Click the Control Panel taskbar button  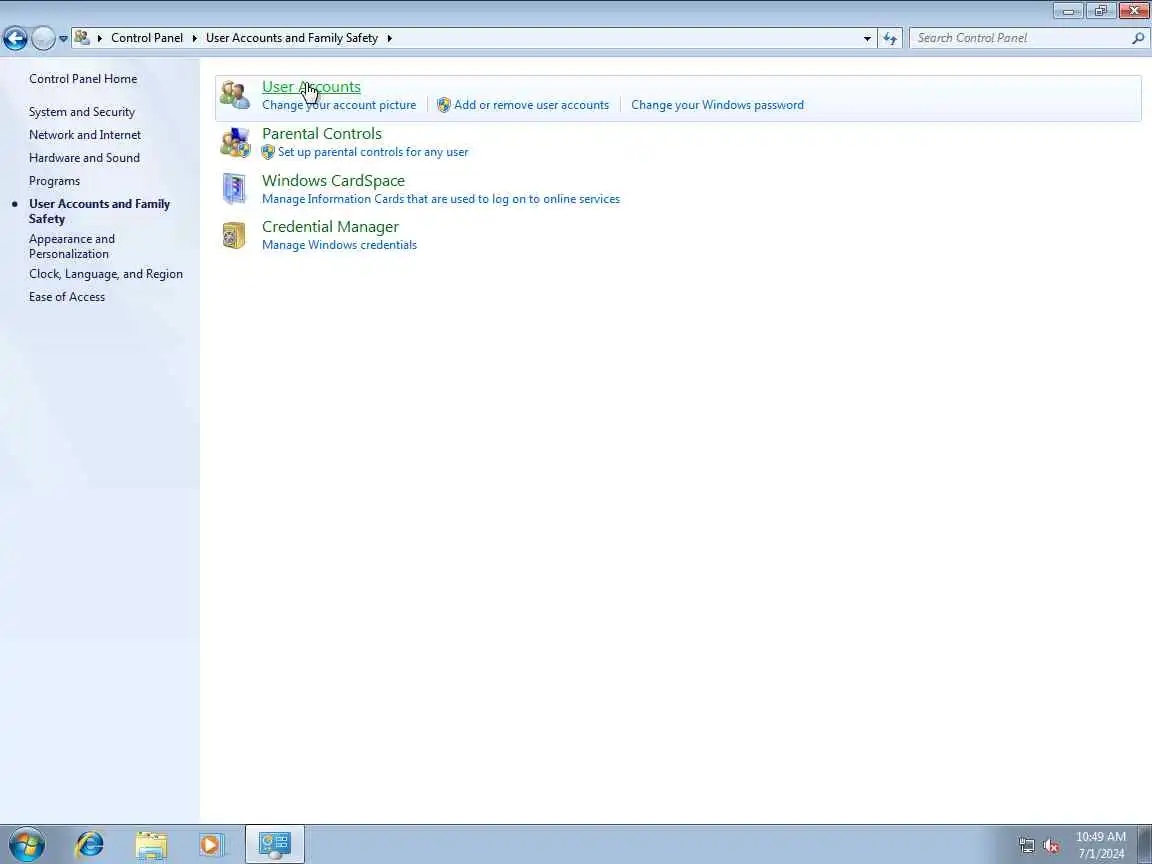(275, 844)
